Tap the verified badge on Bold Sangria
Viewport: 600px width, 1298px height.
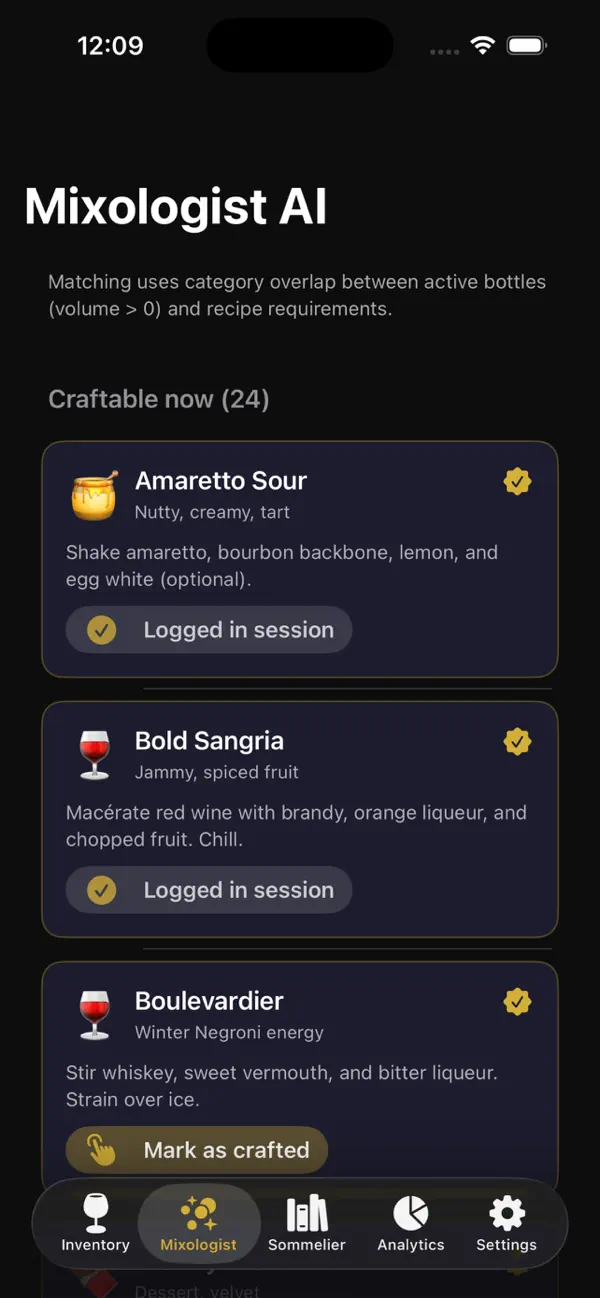pos(517,742)
